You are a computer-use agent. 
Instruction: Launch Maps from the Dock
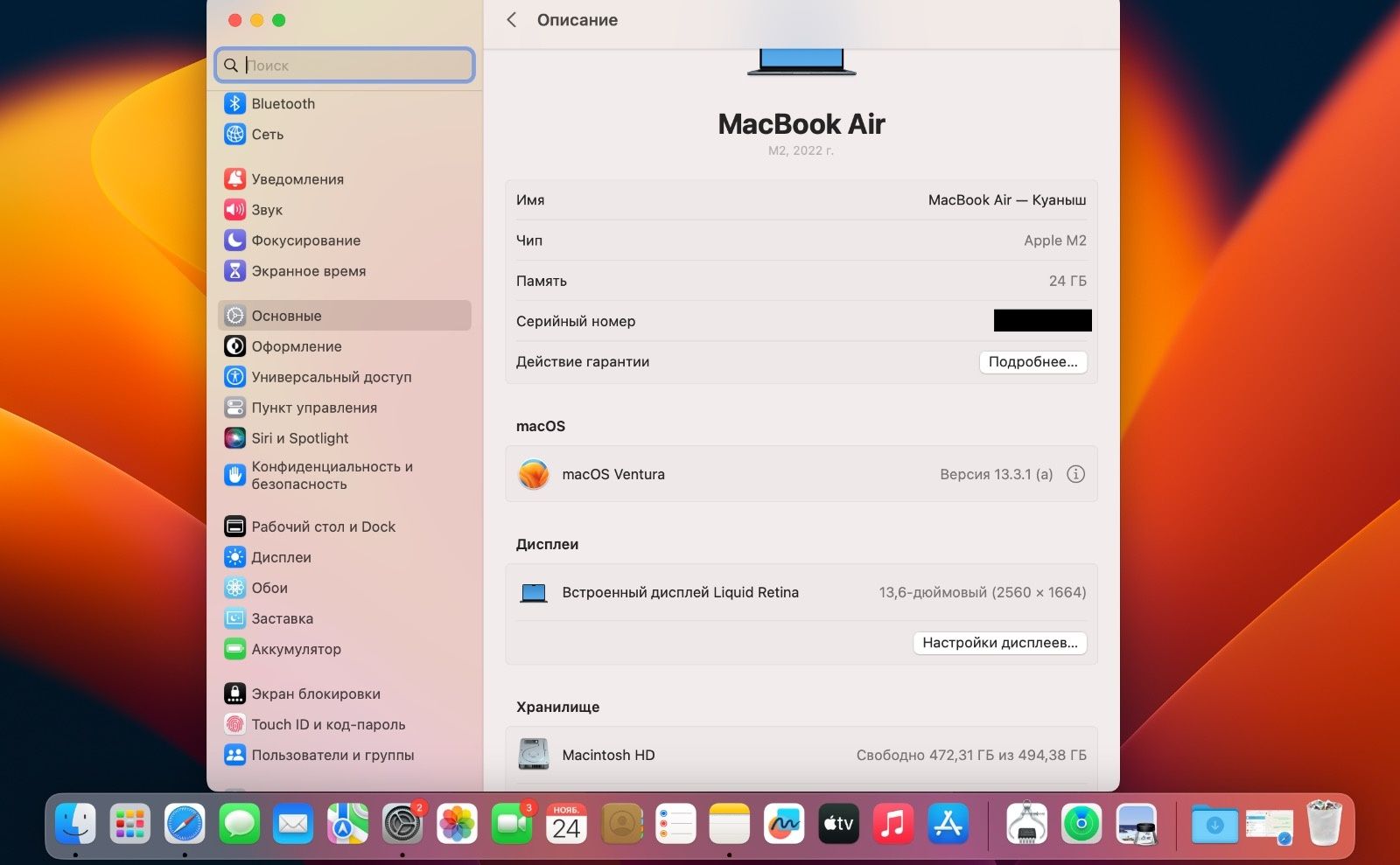click(x=347, y=823)
